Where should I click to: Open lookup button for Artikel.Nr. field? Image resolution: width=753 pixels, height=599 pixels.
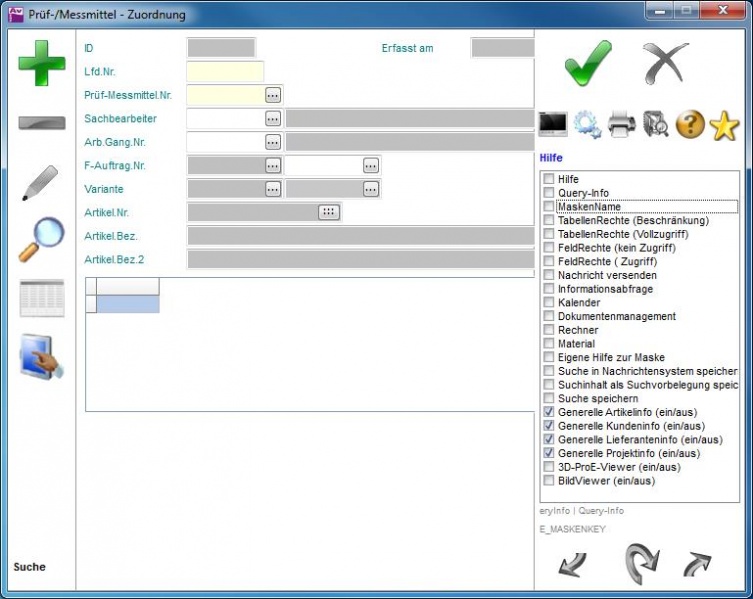pyautogui.click(x=328, y=212)
